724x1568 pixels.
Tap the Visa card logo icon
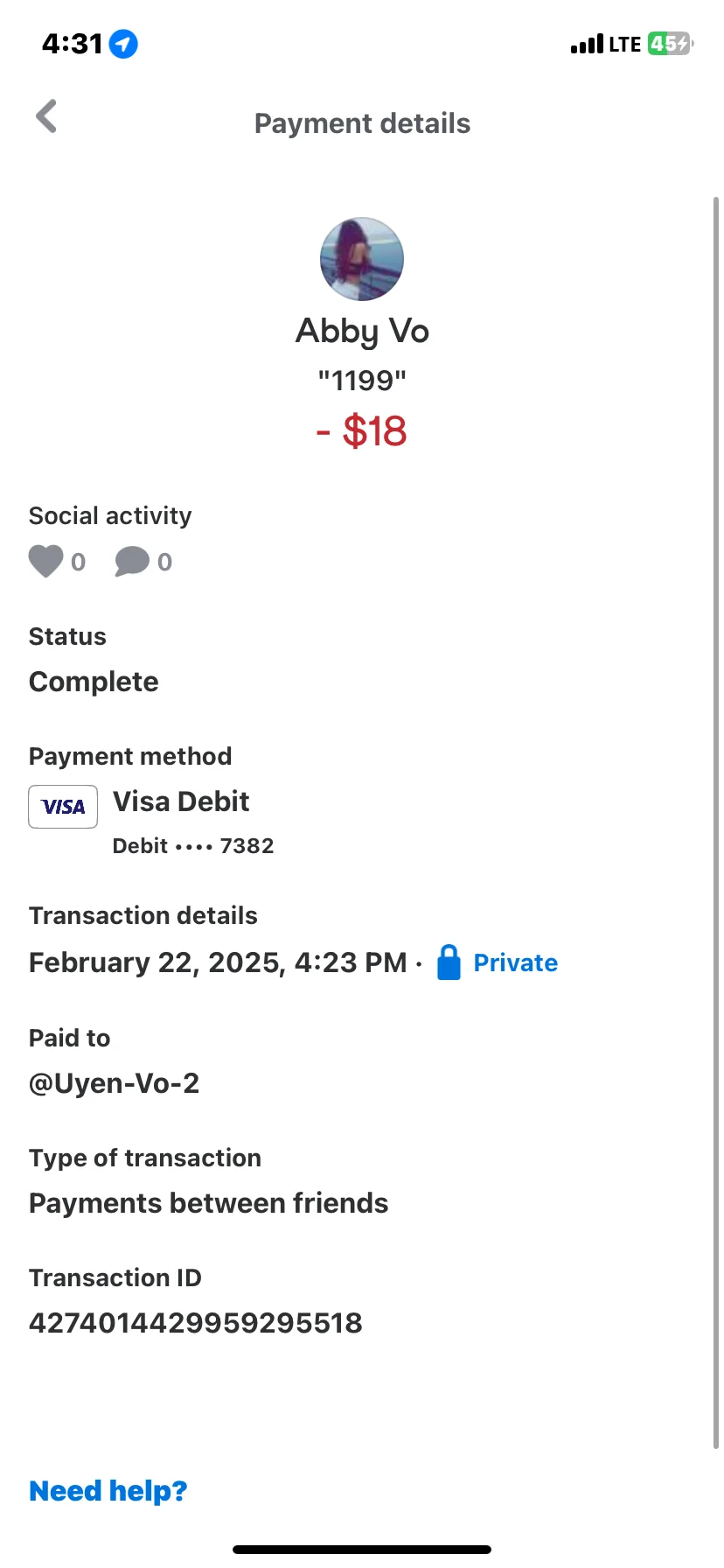pyautogui.click(x=63, y=807)
